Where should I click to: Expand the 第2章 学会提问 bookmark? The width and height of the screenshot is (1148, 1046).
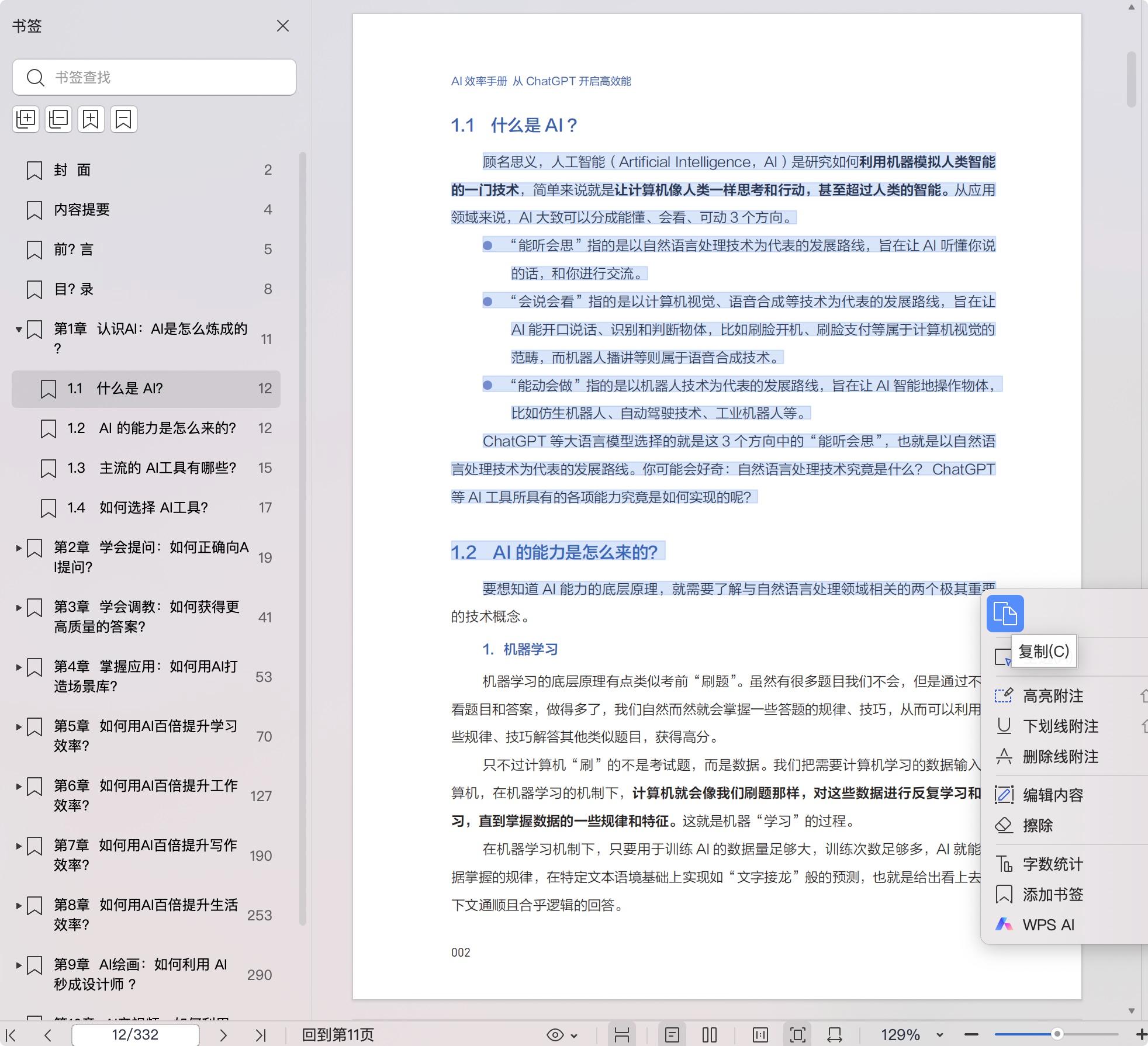pos(19,548)
